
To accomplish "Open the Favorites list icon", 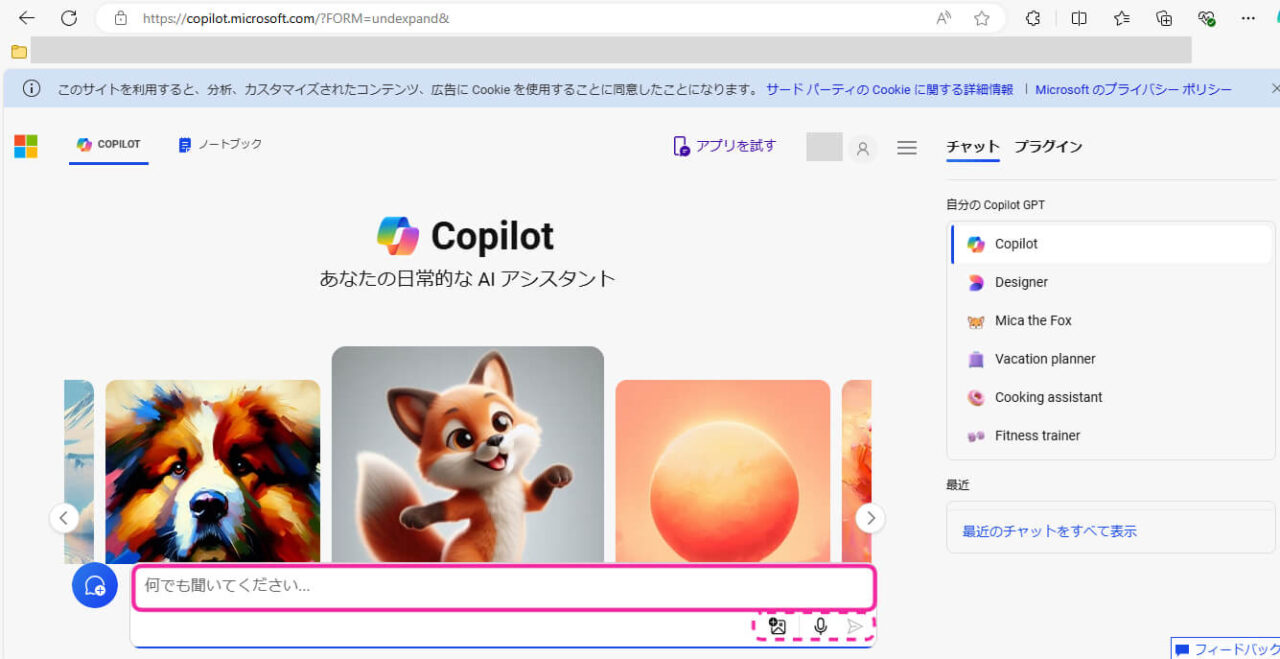I will click(x=1122, y=18).
